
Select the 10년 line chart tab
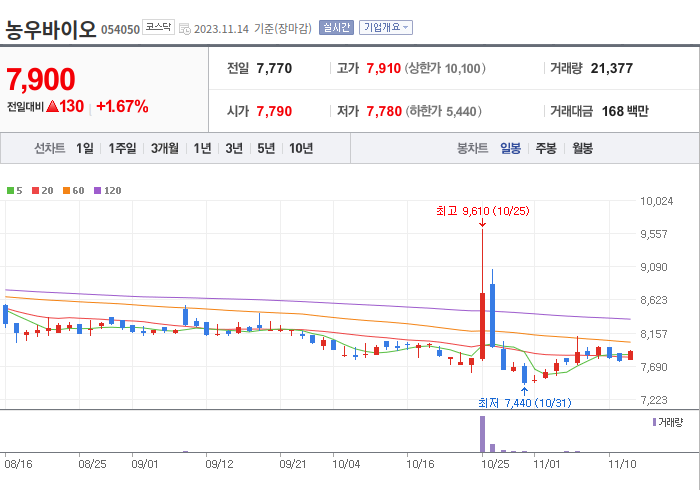pos(301,148)
